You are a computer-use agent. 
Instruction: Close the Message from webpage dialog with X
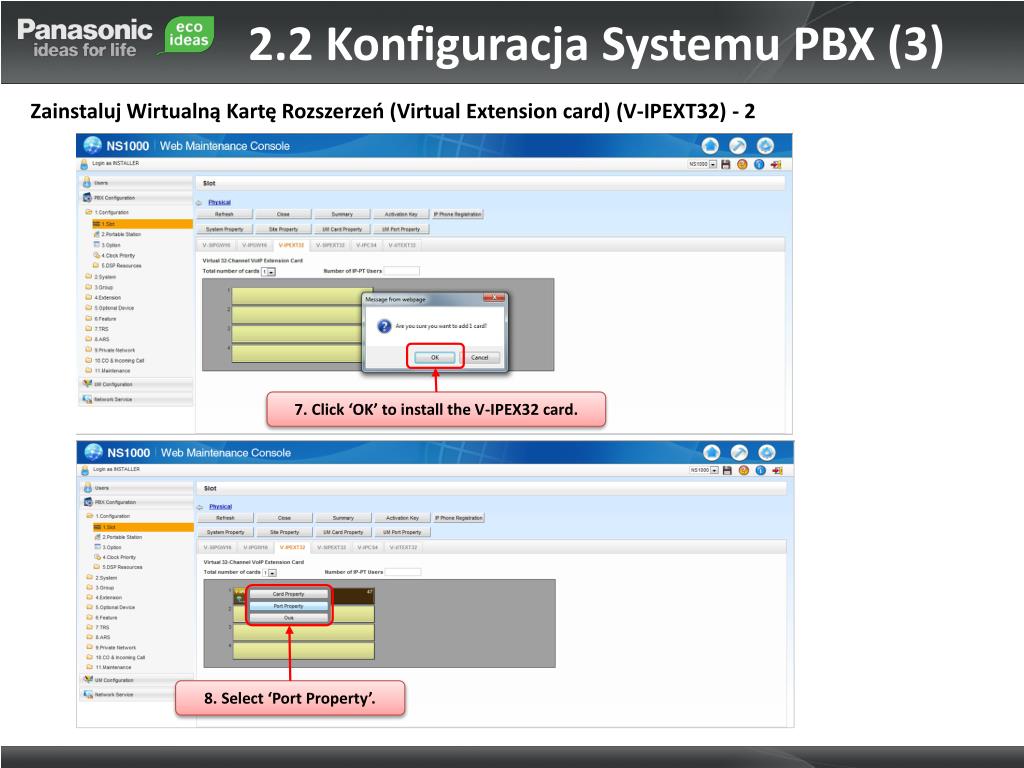(494, 298)
